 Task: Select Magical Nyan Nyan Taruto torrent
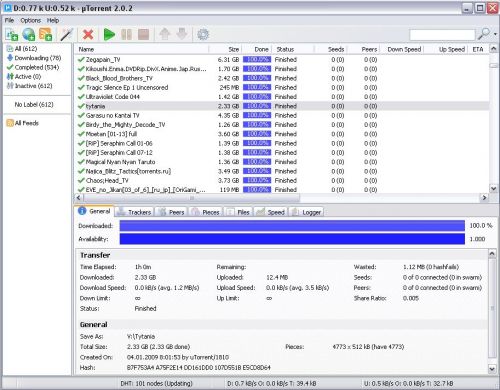(282, 162)
